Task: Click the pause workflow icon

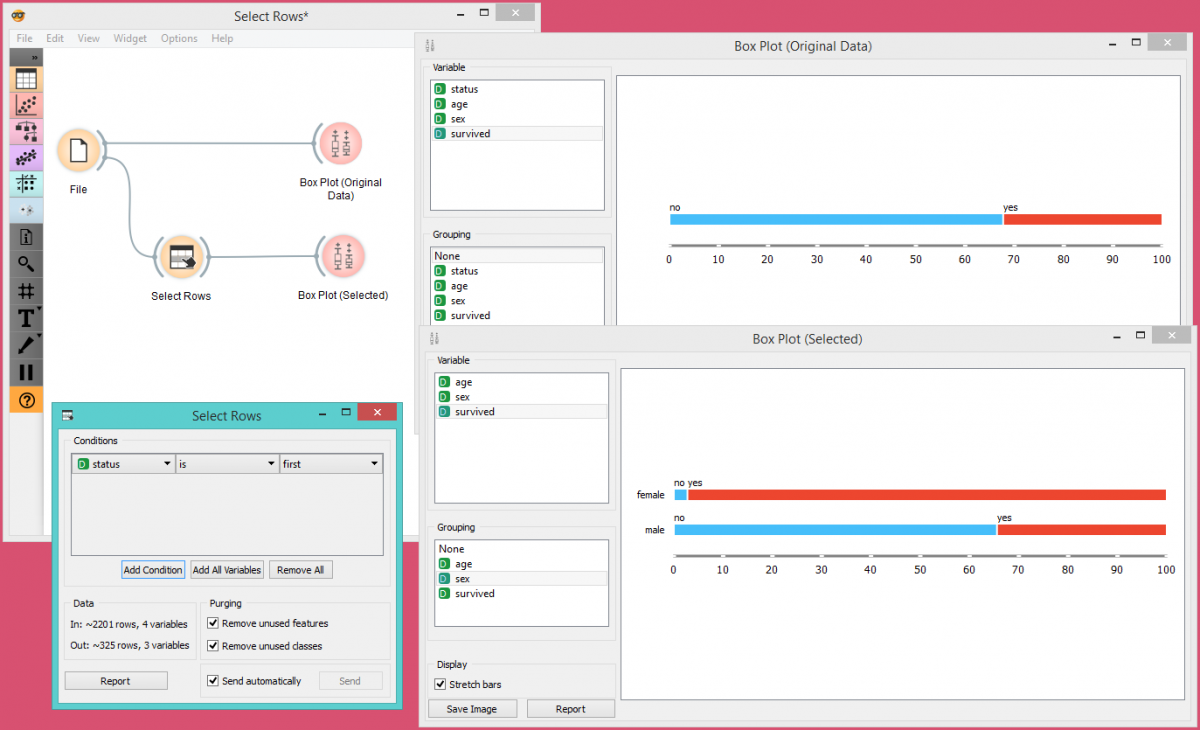Action: [27, 372]
